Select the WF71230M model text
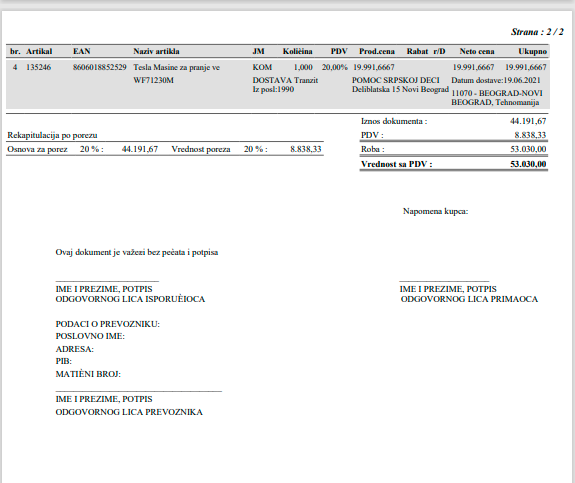Viewport: 575px width, 483px height. pyautogui.click(x=153, y=80)
